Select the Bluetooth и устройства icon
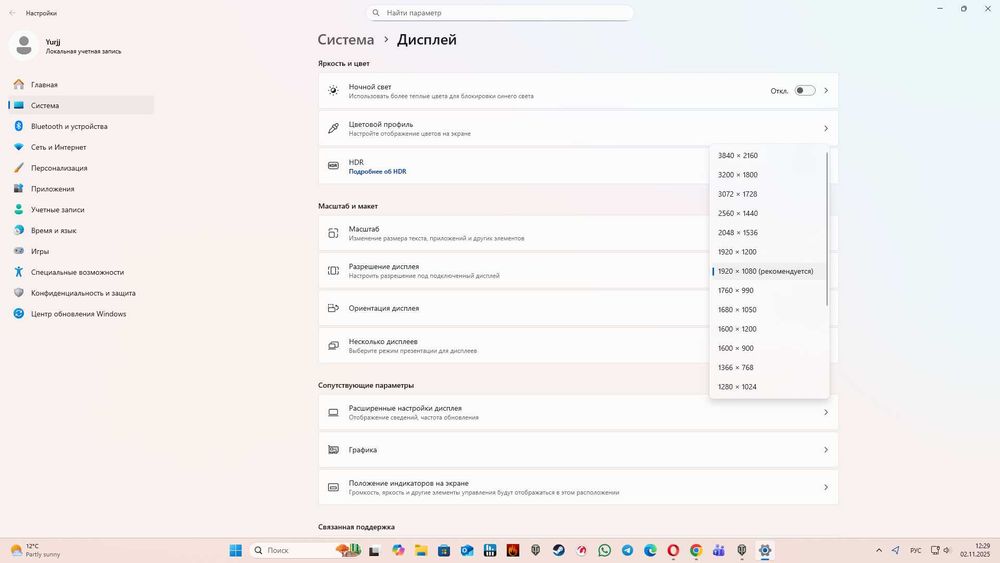 point(18,126)
